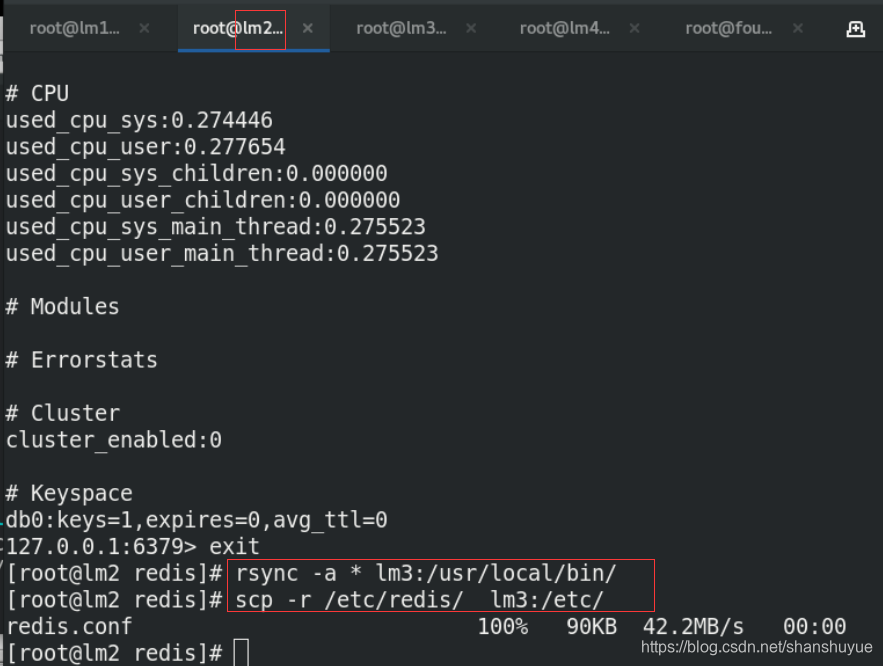Click the db0:keys=1,expires=0,avg_ttl=0 line

[x=197, y=520]
